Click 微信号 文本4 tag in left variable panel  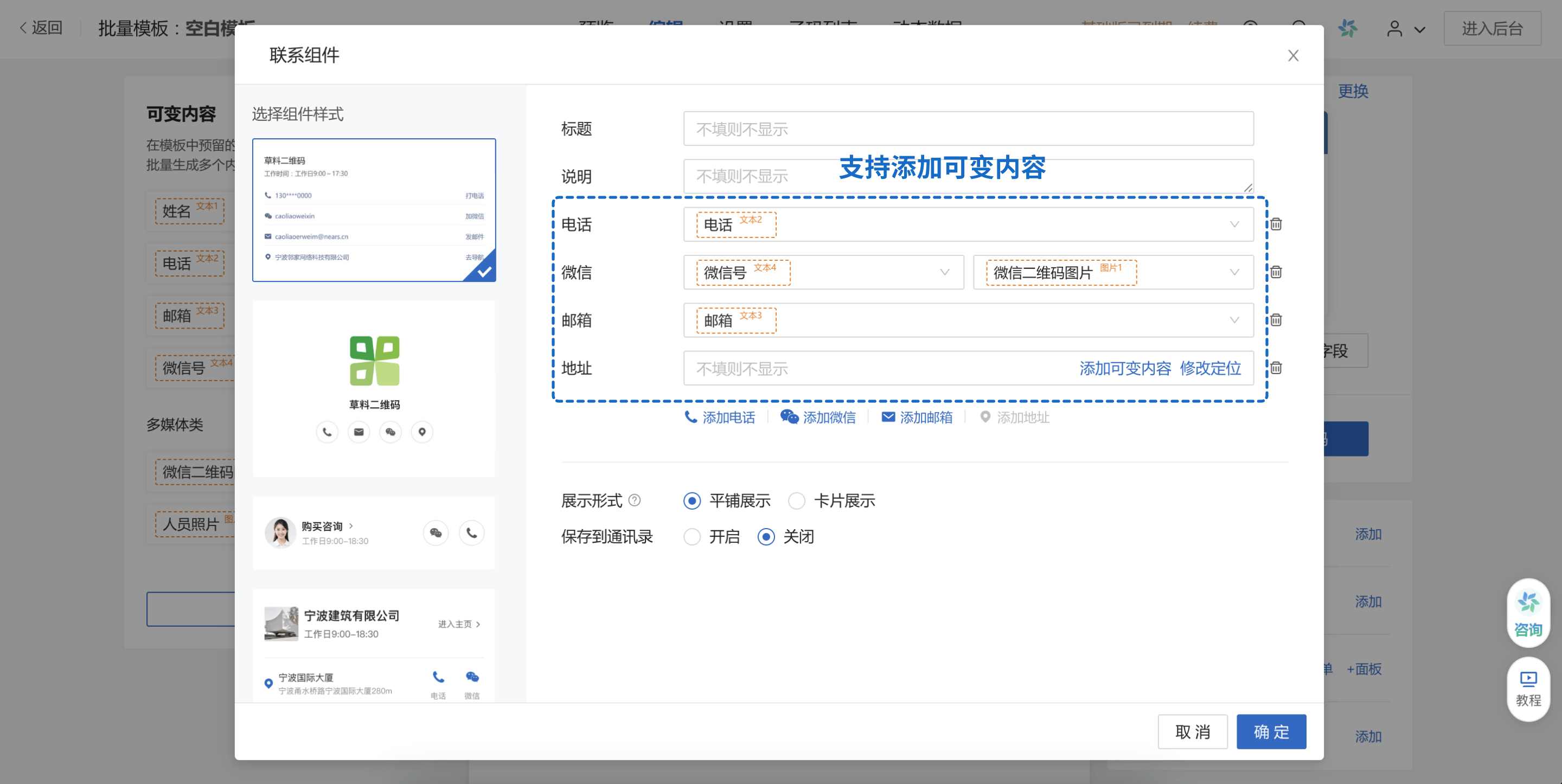point(195,368)
